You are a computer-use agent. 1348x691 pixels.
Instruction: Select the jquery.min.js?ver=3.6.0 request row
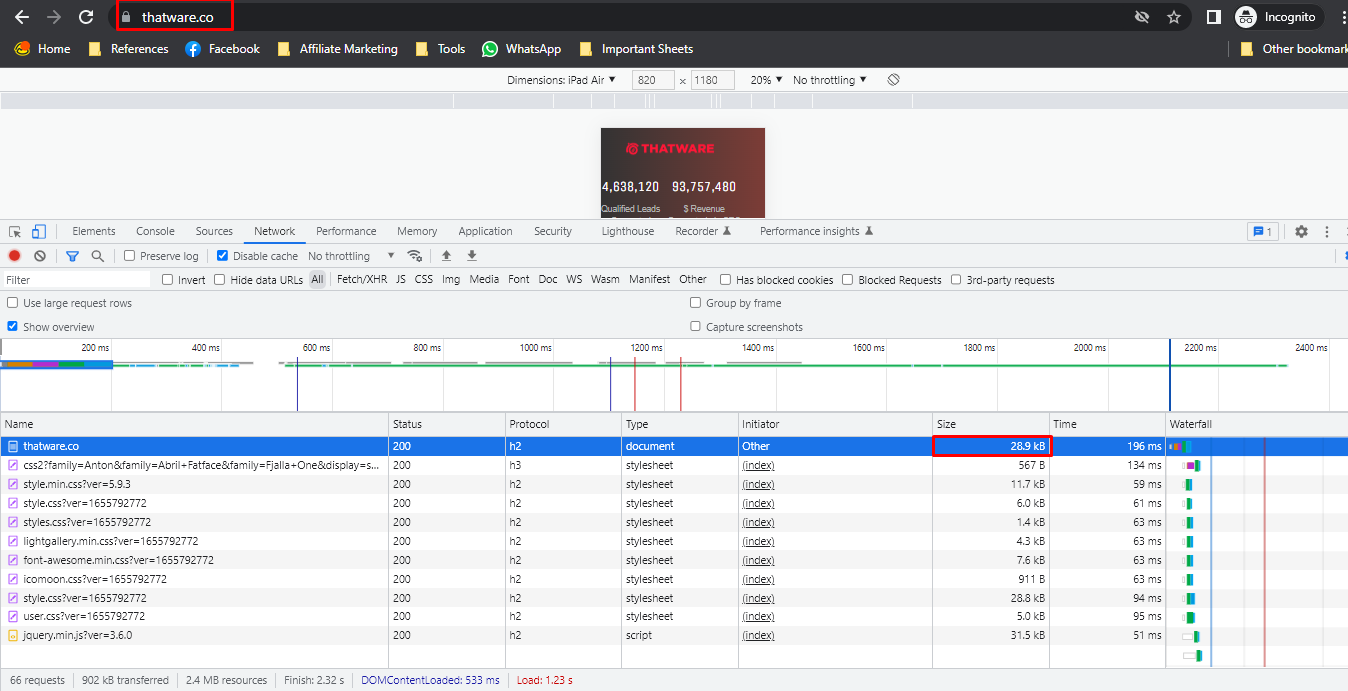point(583,636)
